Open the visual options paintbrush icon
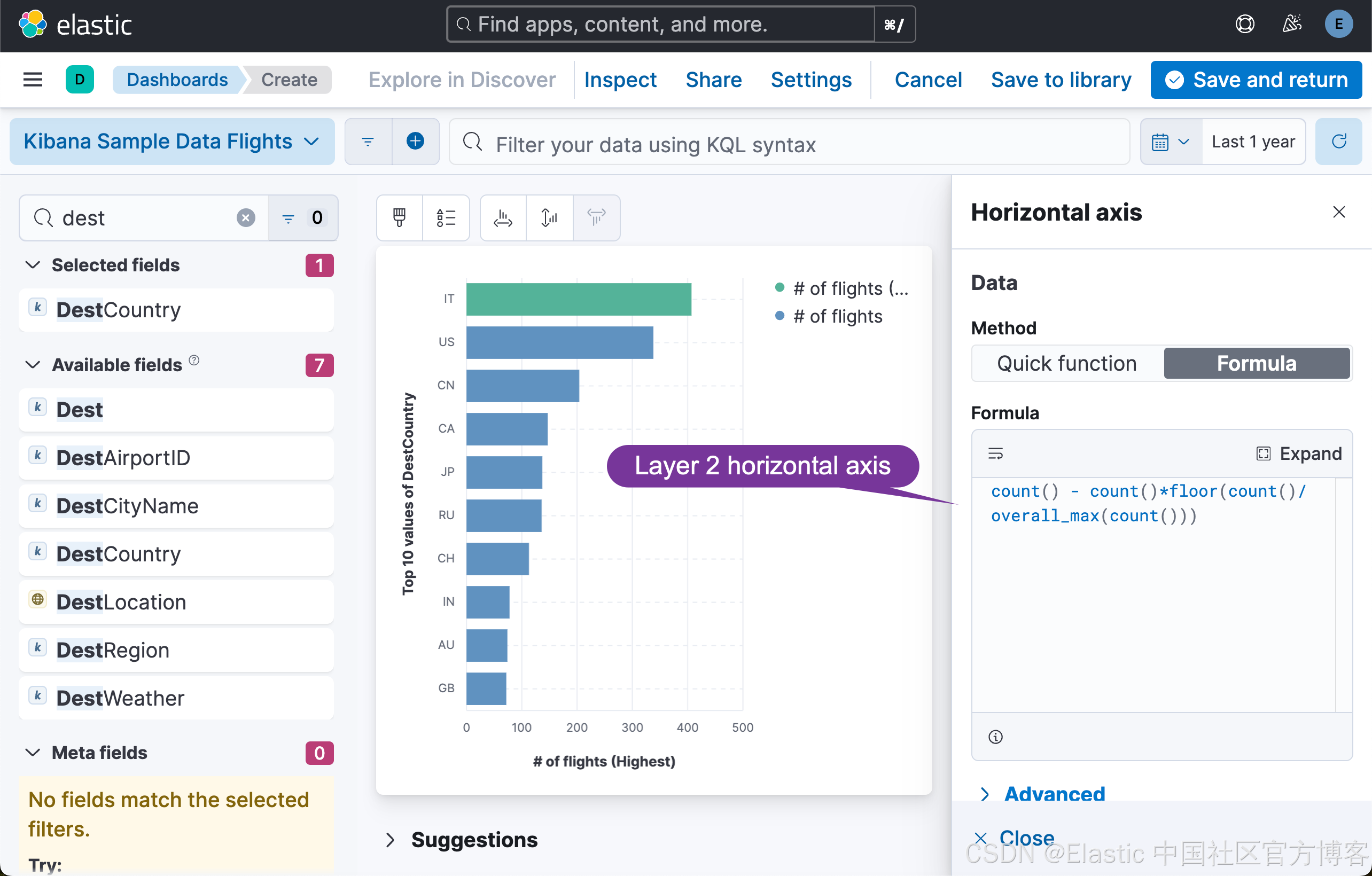Viewport: 1372px width, 876px height. (x=400, y=217)
